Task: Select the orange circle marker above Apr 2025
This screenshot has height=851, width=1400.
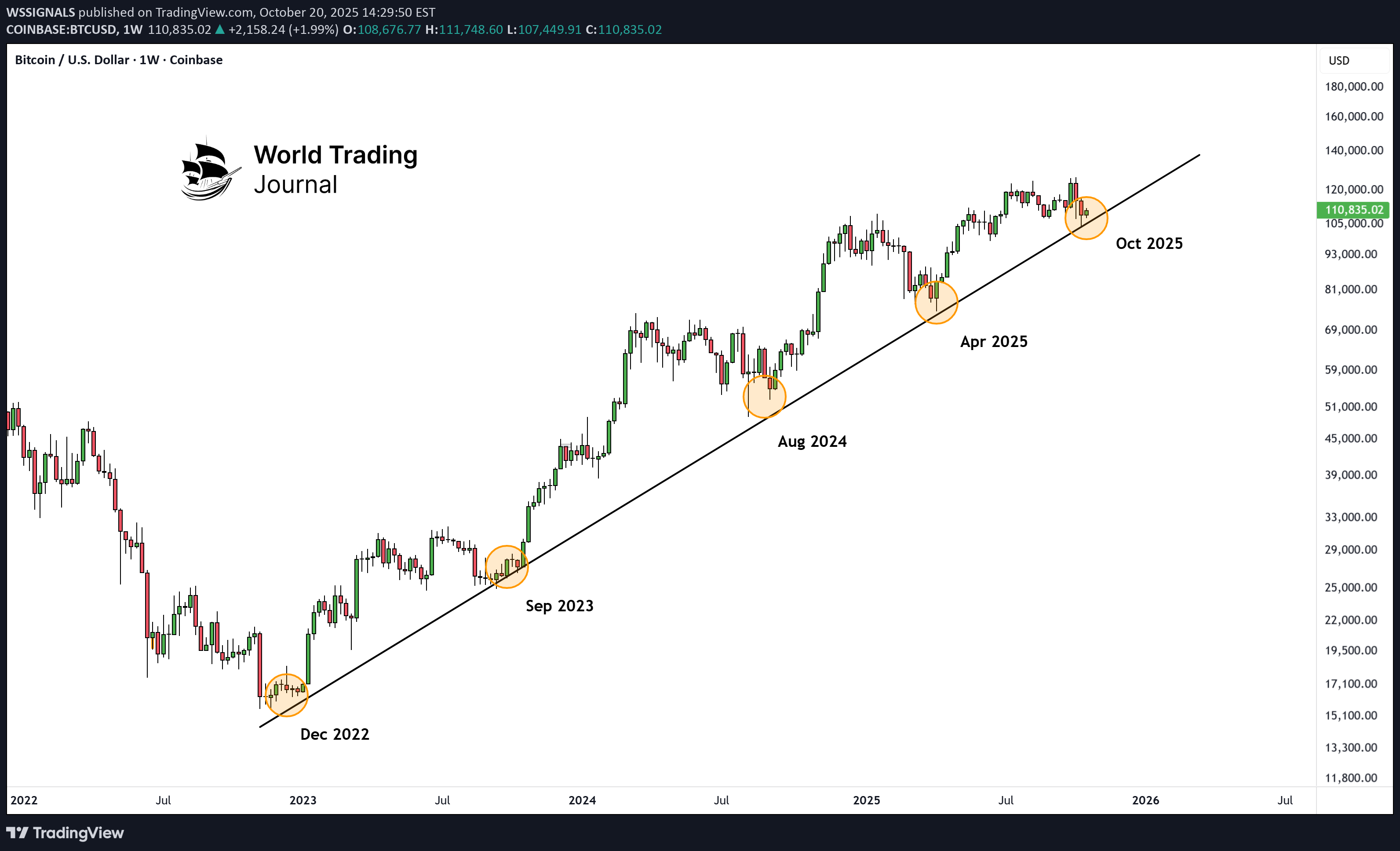Action: coord(936,302)
